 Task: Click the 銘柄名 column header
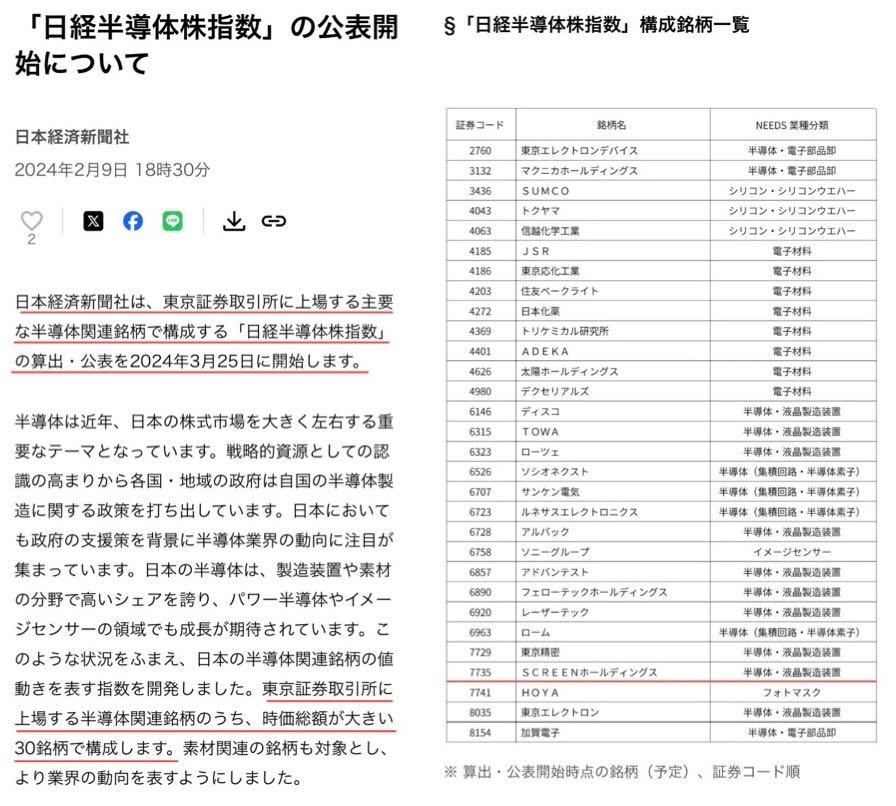pyautogui.click(x=612, y=125)
